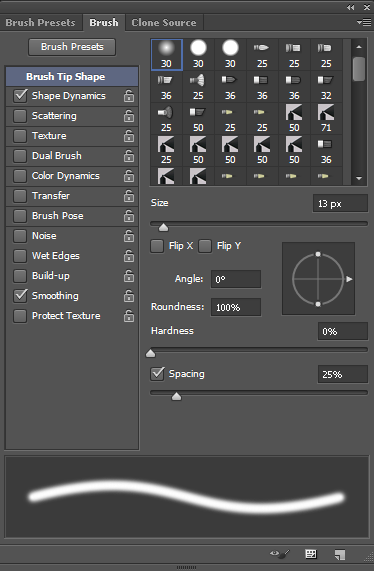This screenshot has height=571, width=374.
Task: Switch to the Clone Source tab
Action: tap(164, 23)
